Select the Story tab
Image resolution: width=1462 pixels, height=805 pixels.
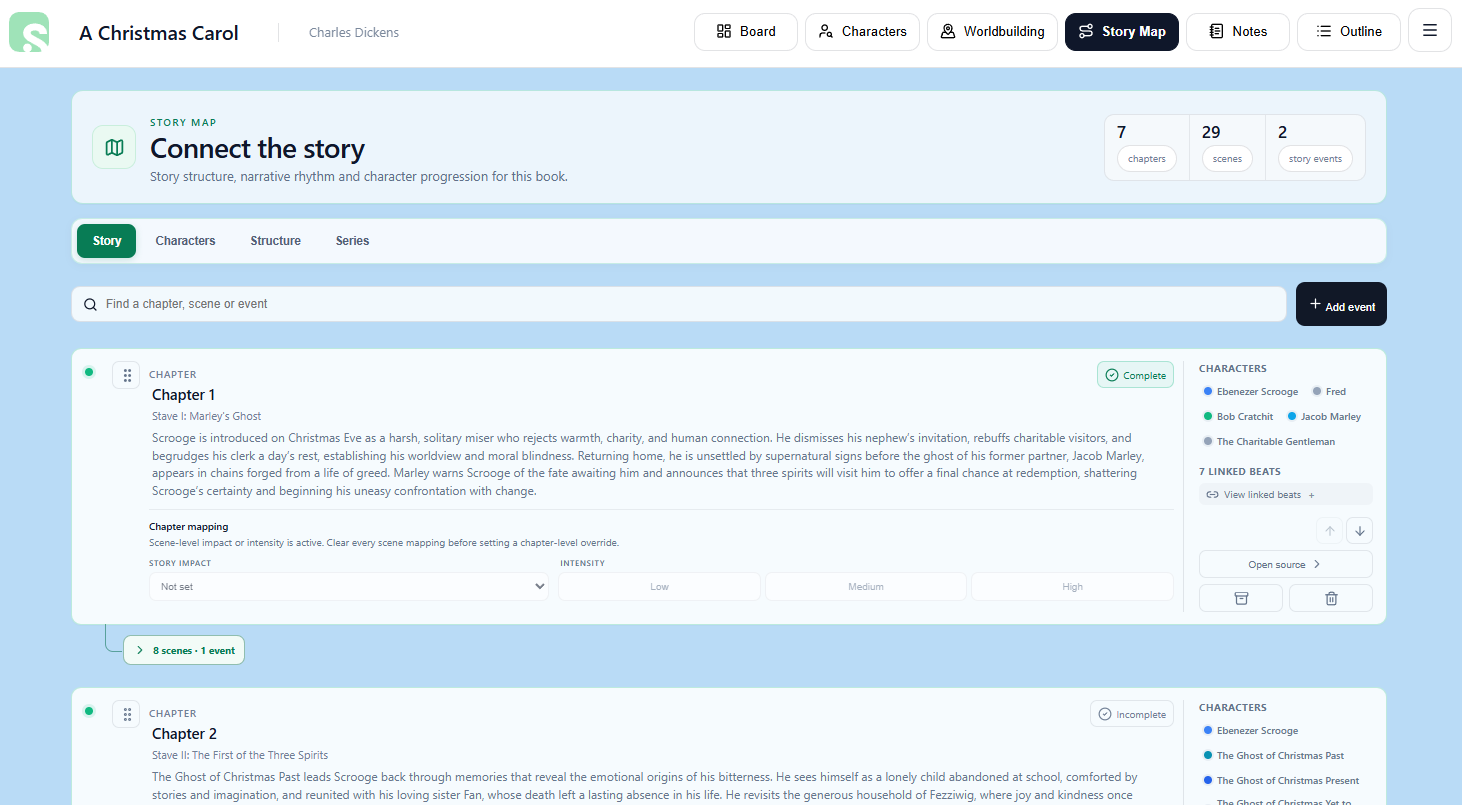[107, 241]
